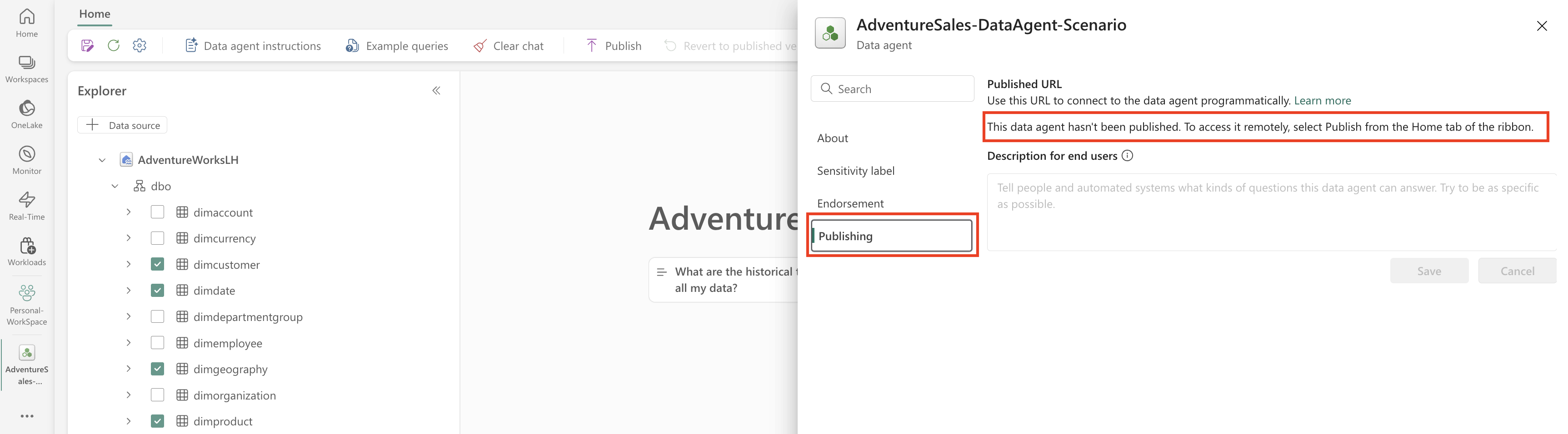Image resolution: width=1568 pixels, height=434 pixels.
Task: Expand the dimdate table columns
Action: (129, 291)
